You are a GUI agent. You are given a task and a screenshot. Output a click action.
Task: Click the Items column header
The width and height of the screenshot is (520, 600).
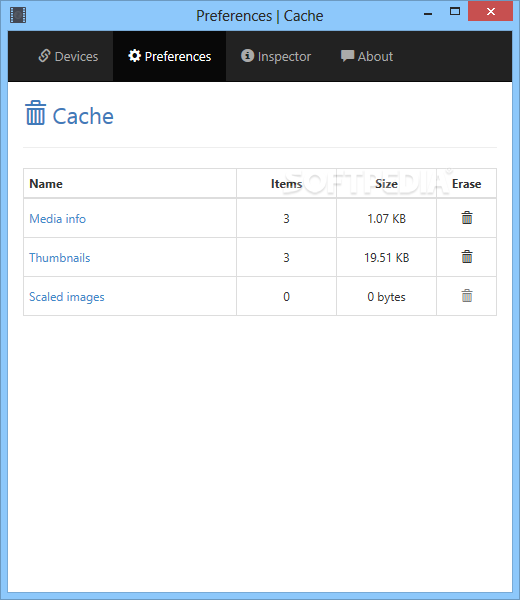(287, 184)
